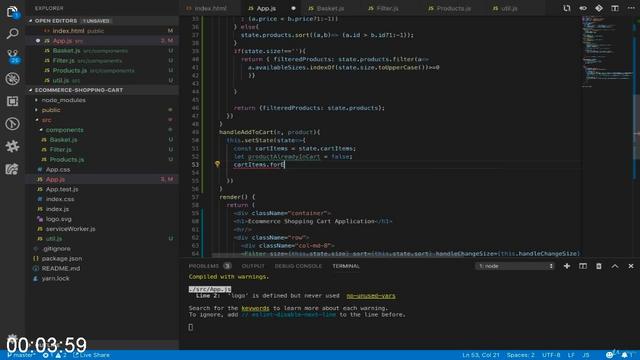Open Basket.js in Open Editors list
Viewport: 640px width, 360px height.
point(103,51)
